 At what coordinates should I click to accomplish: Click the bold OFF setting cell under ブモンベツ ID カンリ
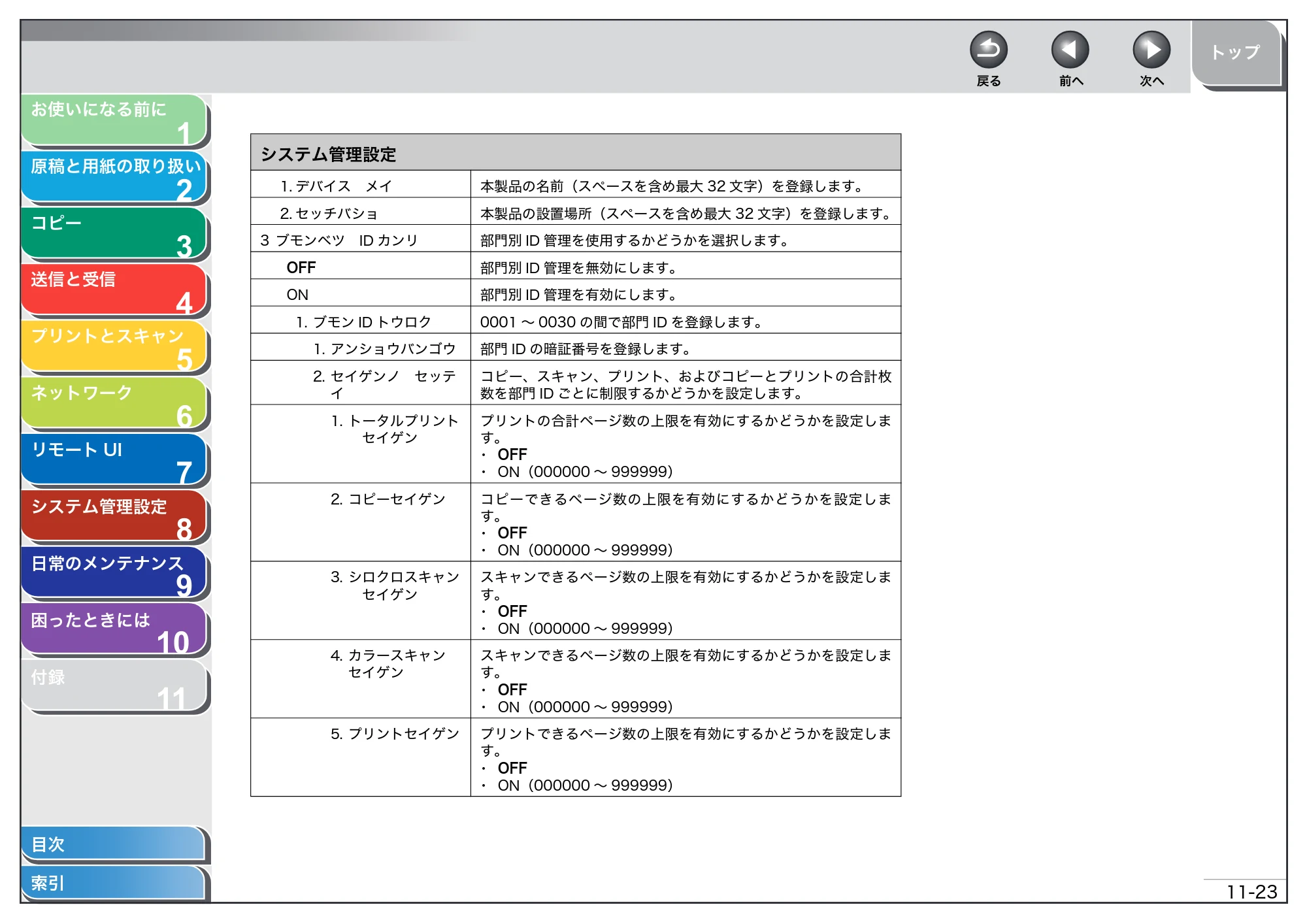point(361,267)
